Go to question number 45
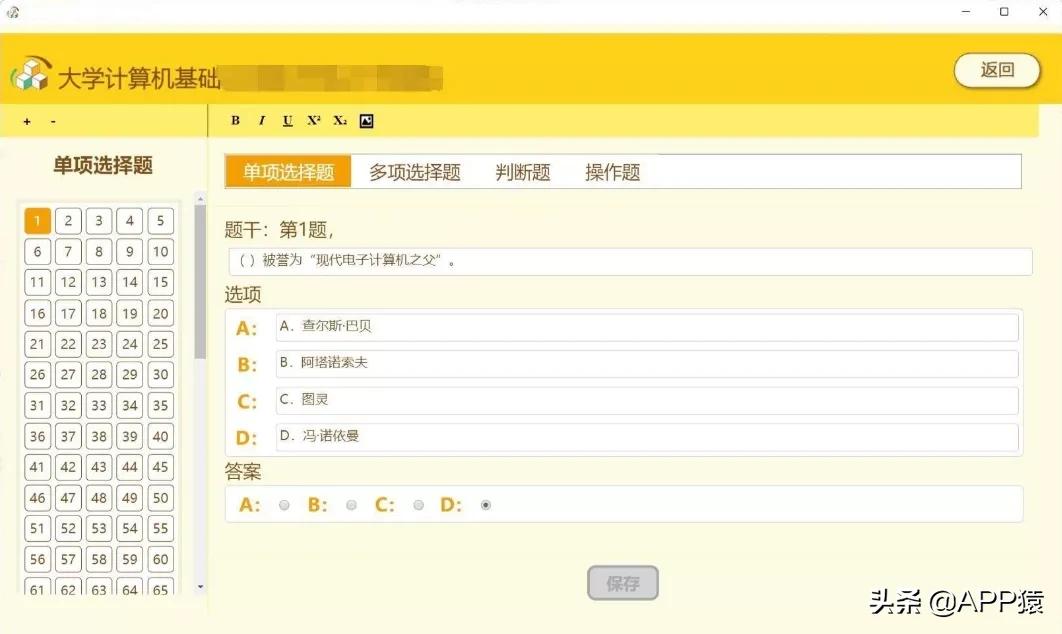Screen dimensions: 1062x634 [x=161, y=467]
